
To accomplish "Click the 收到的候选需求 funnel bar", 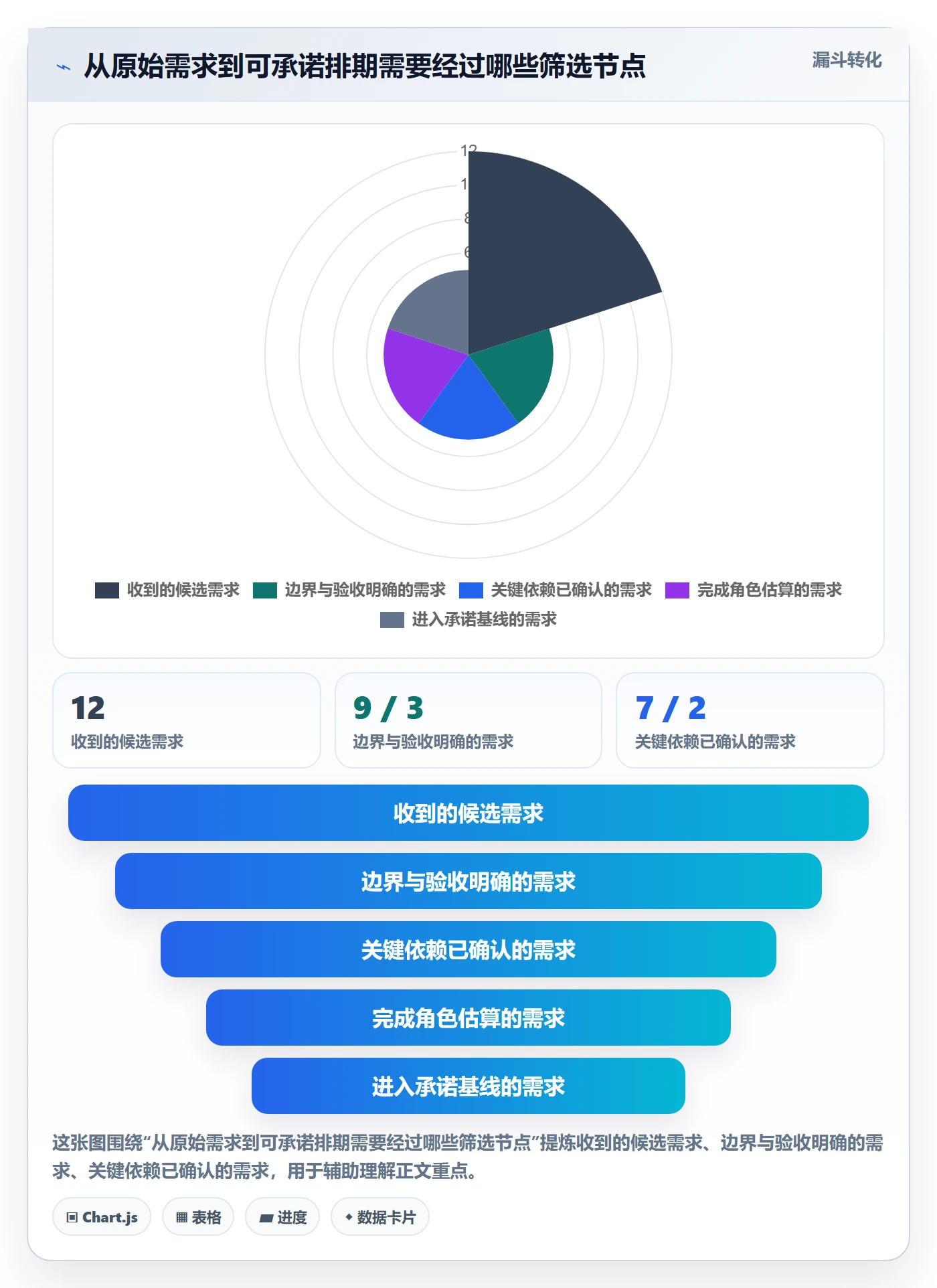I will [468, 813].
